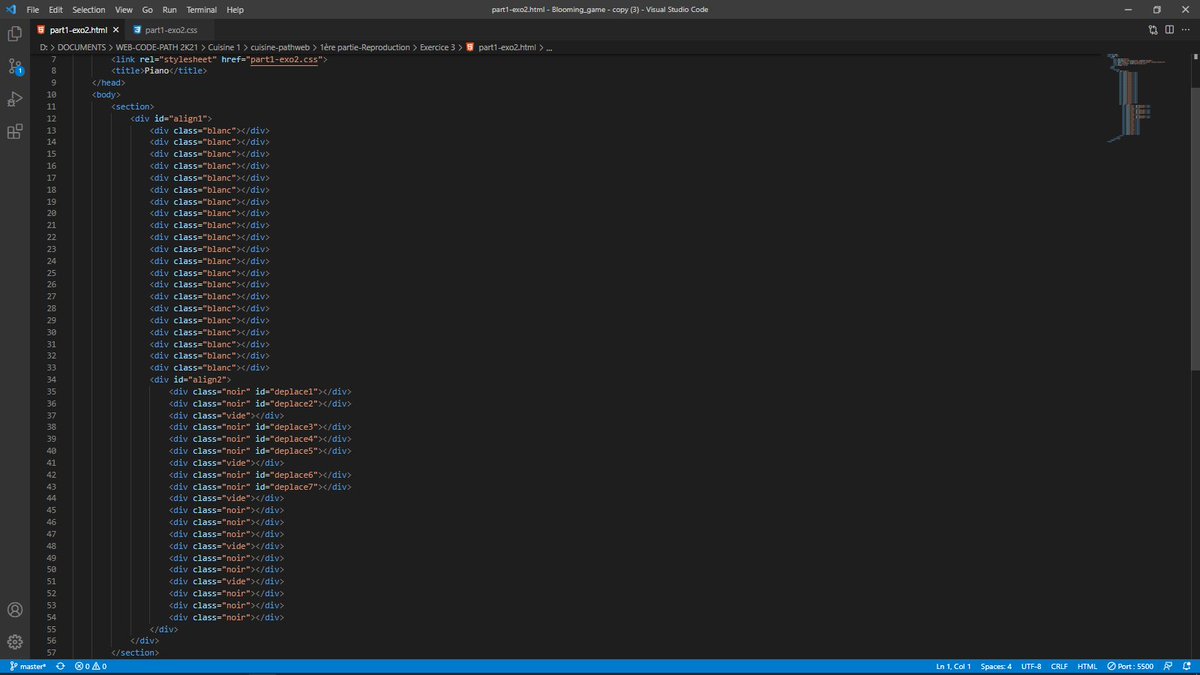
Task: Open the HTML language mode selector
Action: point(1087,666)
